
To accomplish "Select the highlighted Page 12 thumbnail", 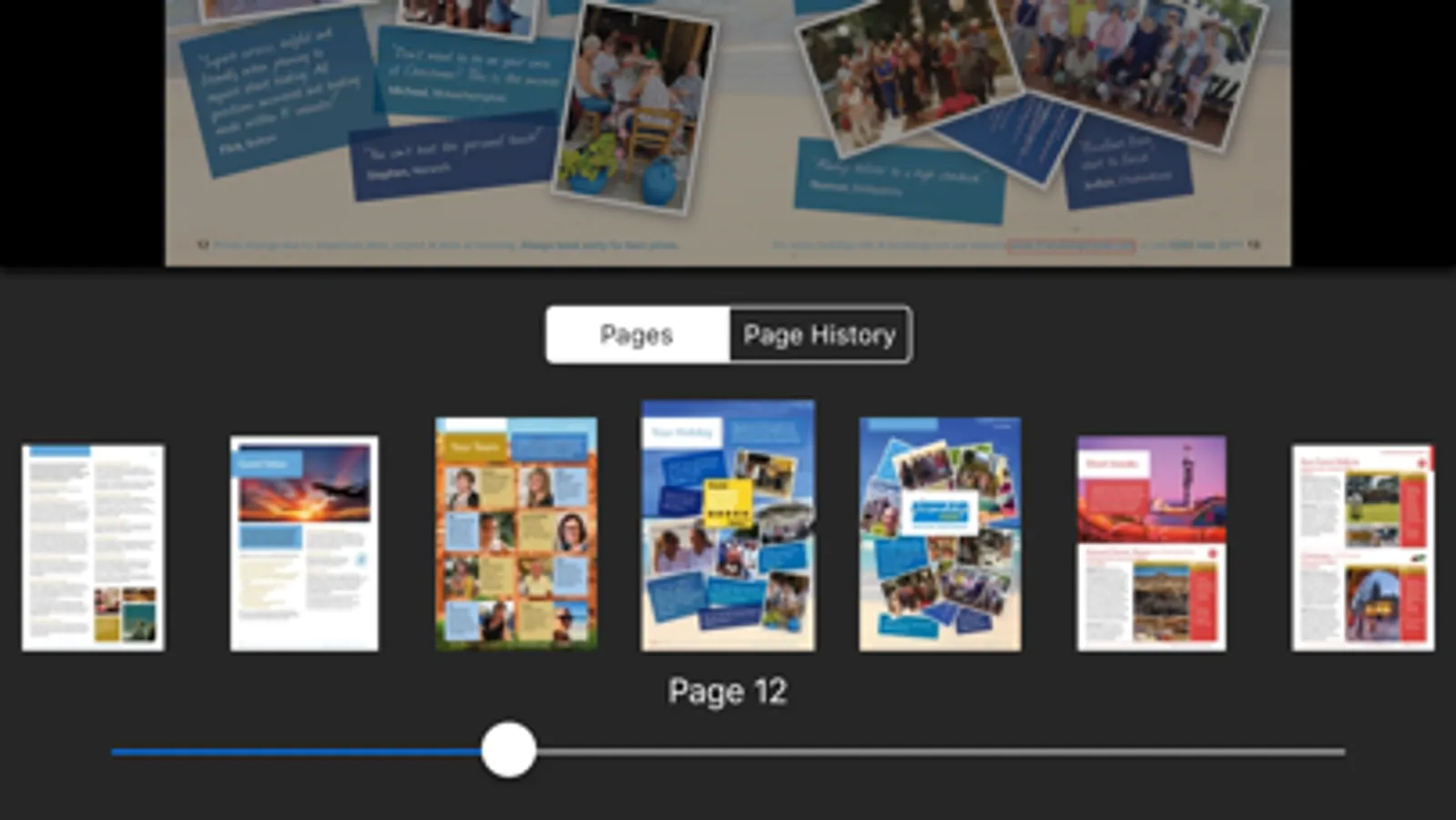I will pyautogui.click(x=728, y=526).
